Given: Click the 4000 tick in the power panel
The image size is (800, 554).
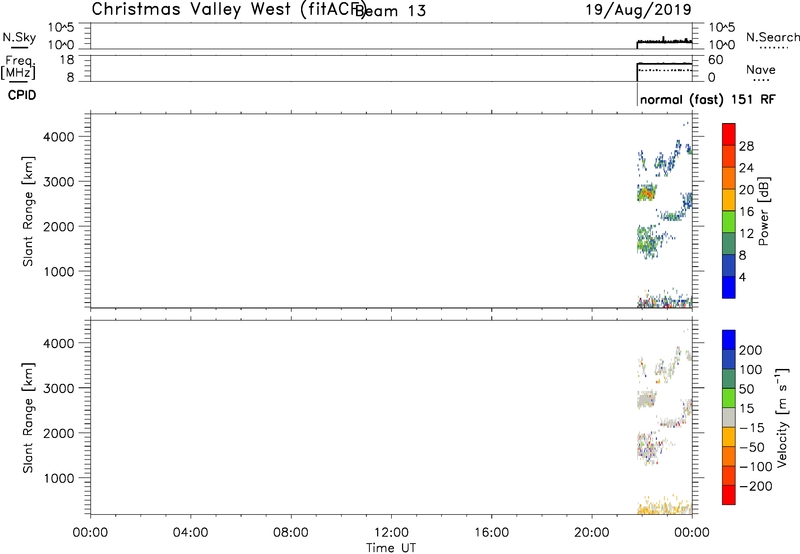Looking at the screenshot, I should point(59,137).
